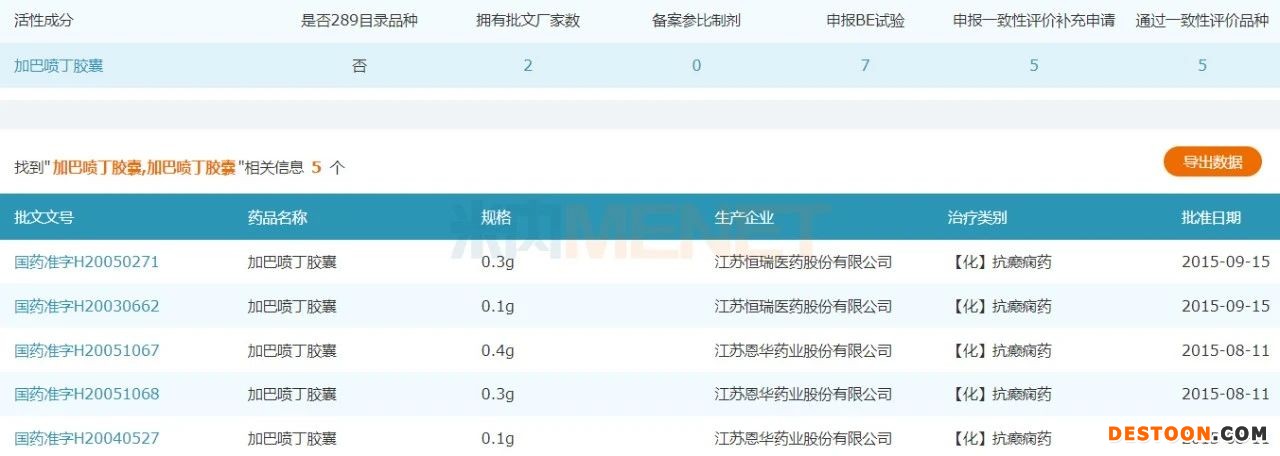Open approval number 国药准字H20030662

click(86, 306)
